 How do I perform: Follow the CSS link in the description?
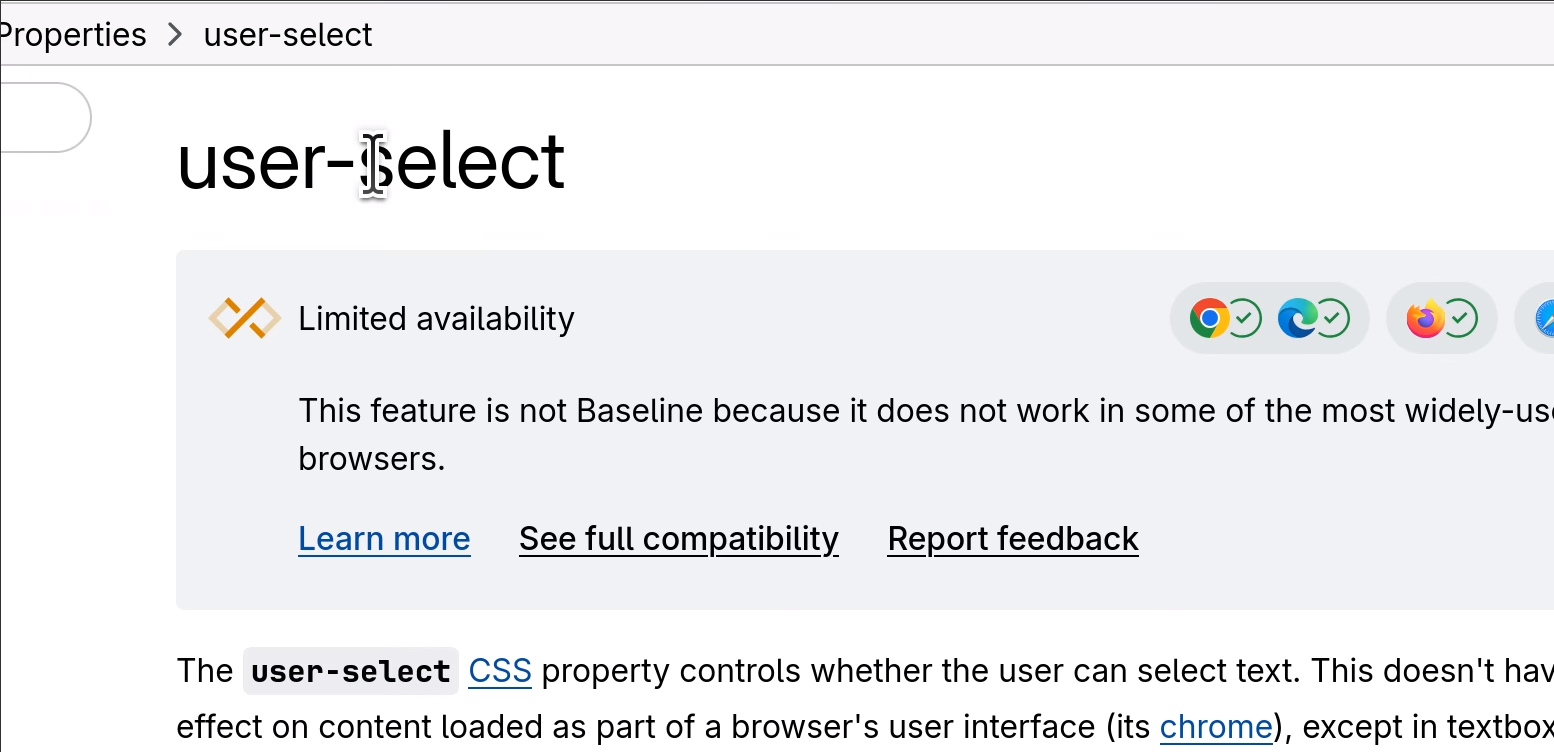click(x=499, y=671)
